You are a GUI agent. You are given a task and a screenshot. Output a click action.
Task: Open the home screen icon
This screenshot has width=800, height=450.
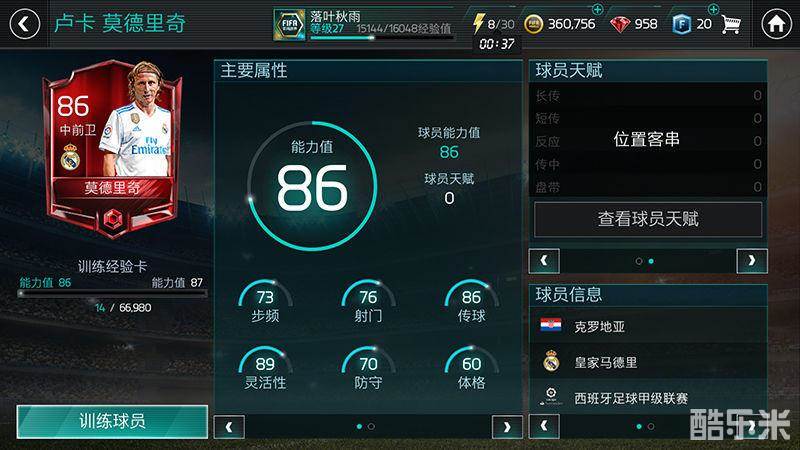tap(777, 24)
